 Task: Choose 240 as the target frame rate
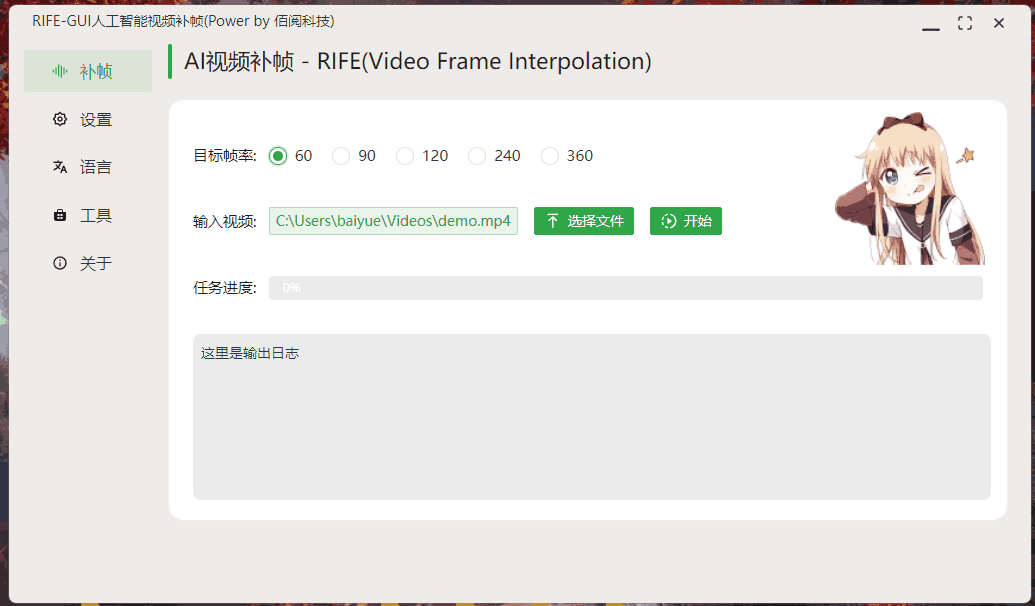coord(477,156)
